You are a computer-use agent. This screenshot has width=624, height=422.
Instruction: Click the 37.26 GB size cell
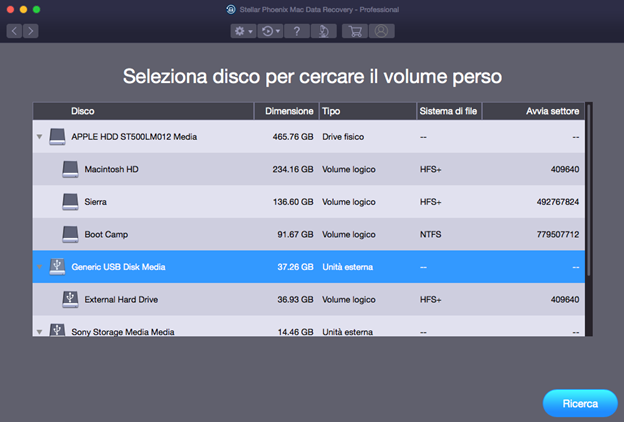pos(295,267)
